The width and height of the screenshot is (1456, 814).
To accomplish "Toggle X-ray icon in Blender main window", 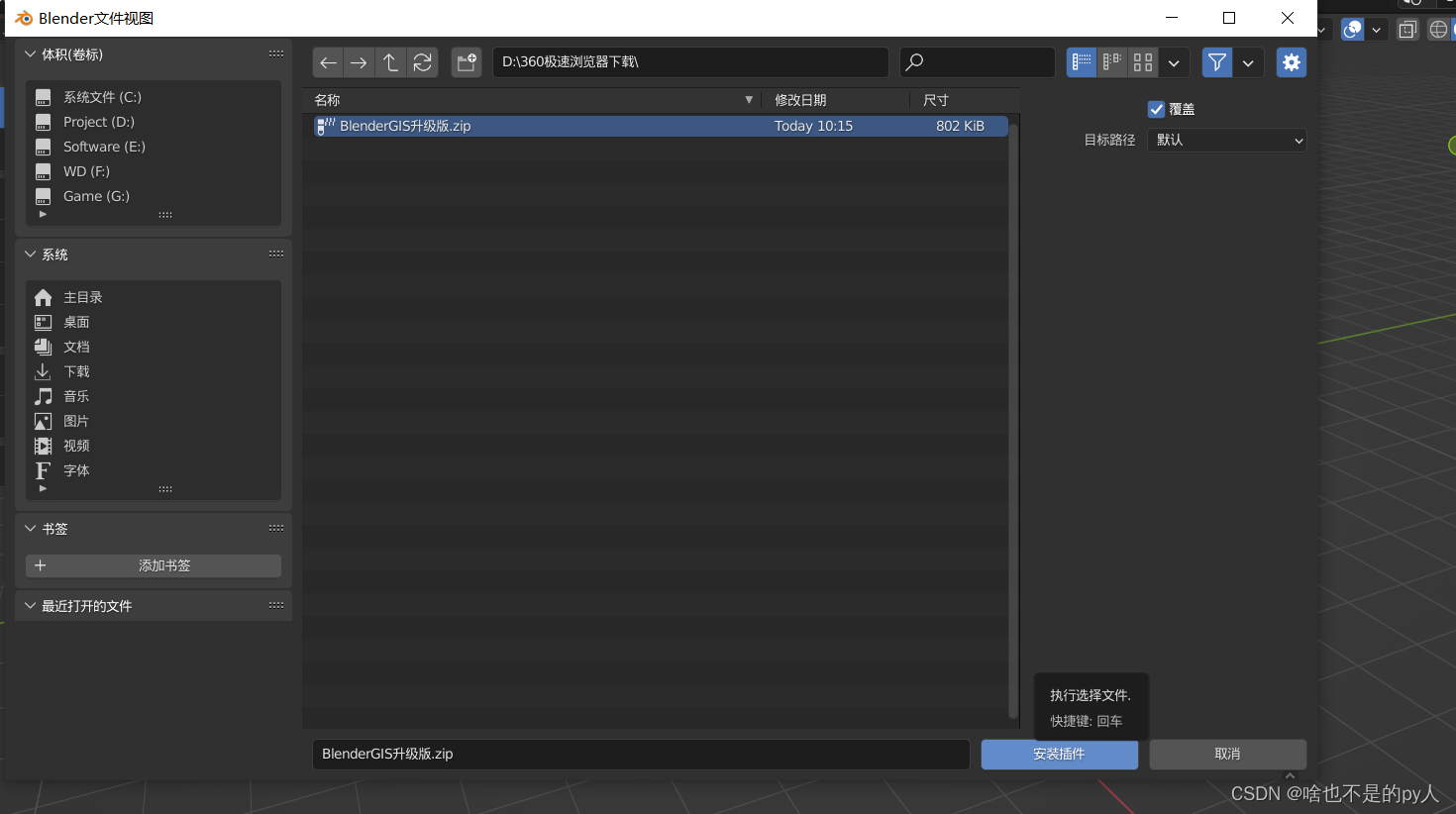I will coord(1407,30).
